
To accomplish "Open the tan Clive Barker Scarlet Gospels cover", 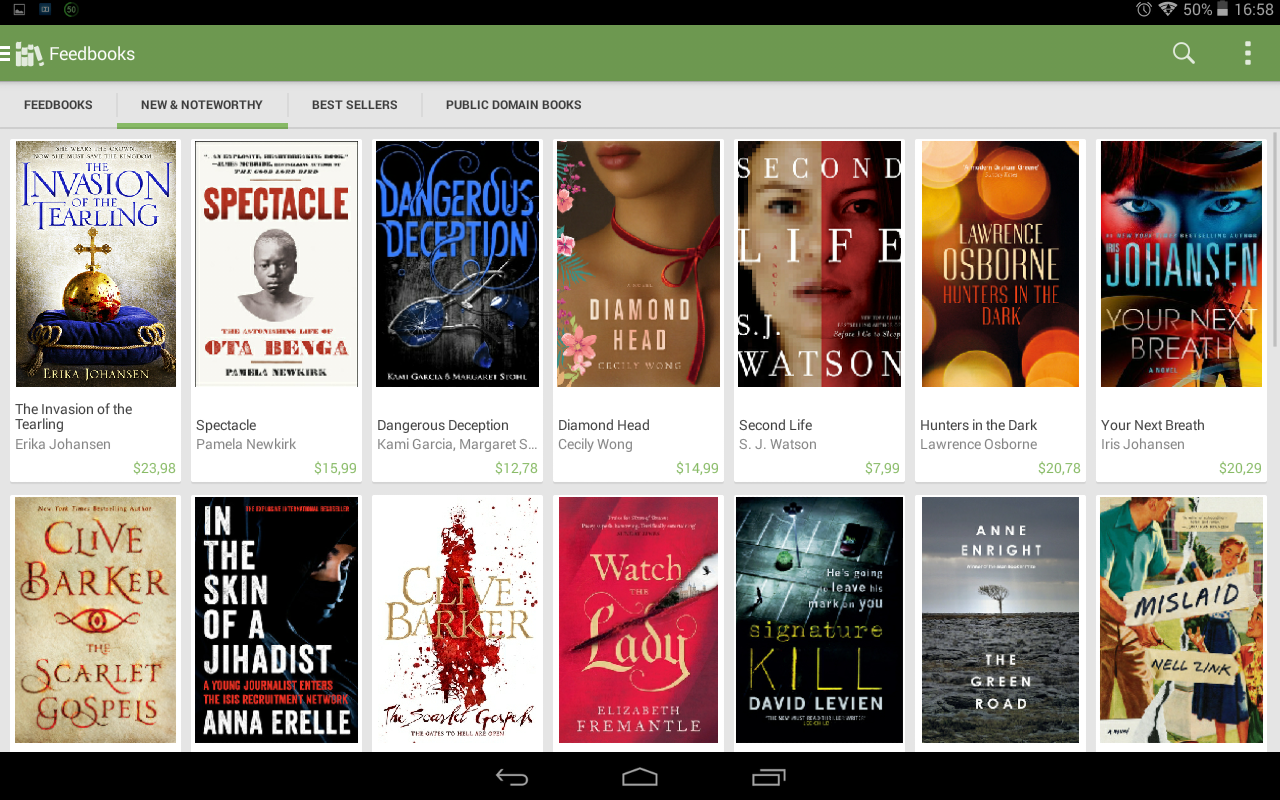I will pos(96,620).
